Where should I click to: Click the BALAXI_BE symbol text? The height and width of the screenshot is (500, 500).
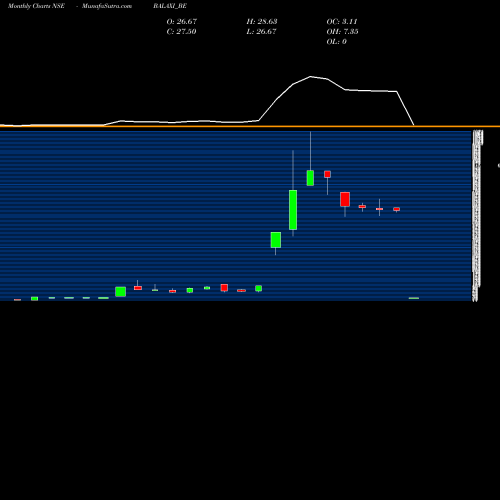click(170, 6)
